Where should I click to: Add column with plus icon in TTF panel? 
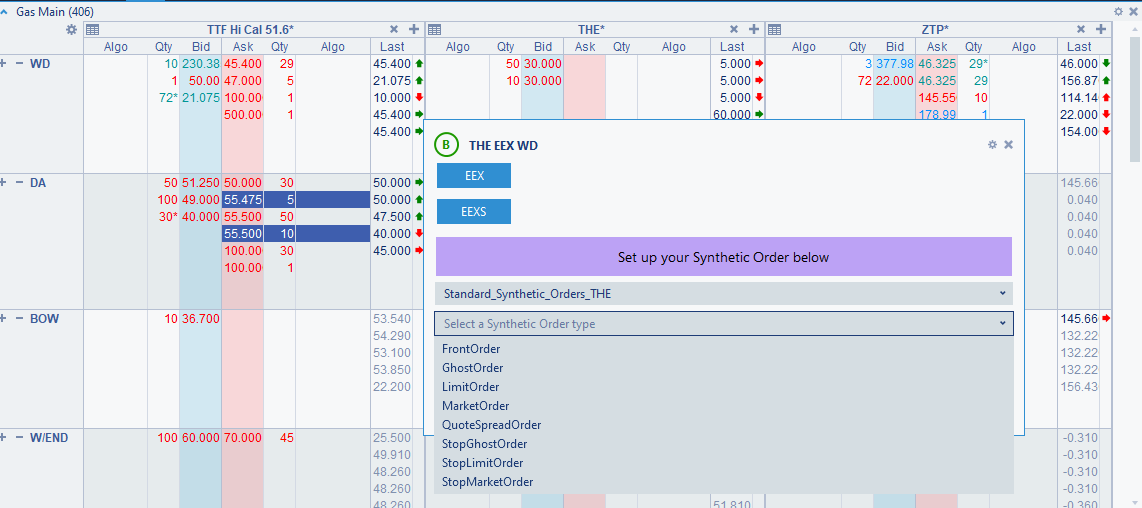(413, 30)
